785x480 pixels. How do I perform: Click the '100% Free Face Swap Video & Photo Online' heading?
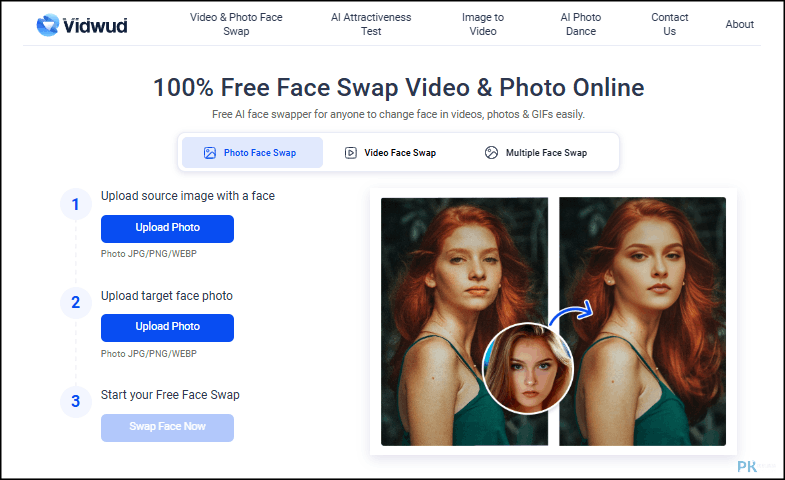pyautogui.click(x=399, y=88)
